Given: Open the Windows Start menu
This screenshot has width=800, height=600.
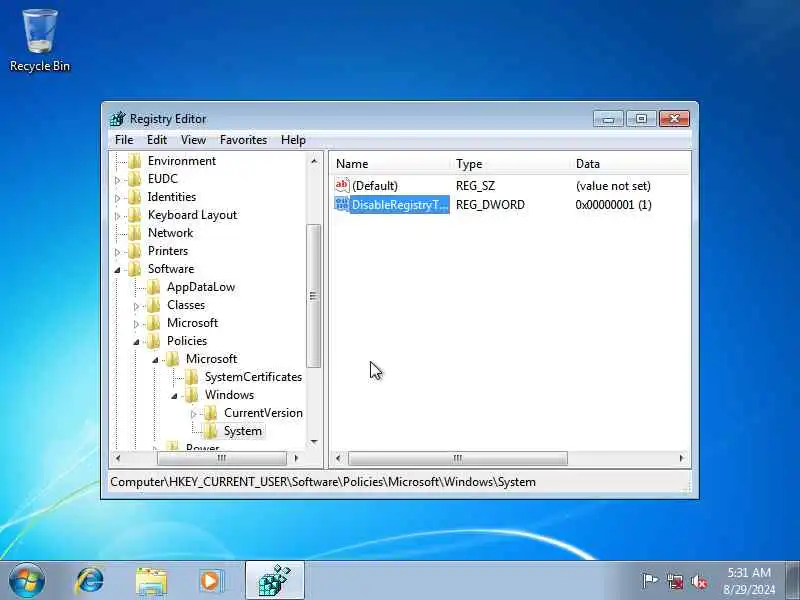Looking at the screenshot, I should 27,581.
